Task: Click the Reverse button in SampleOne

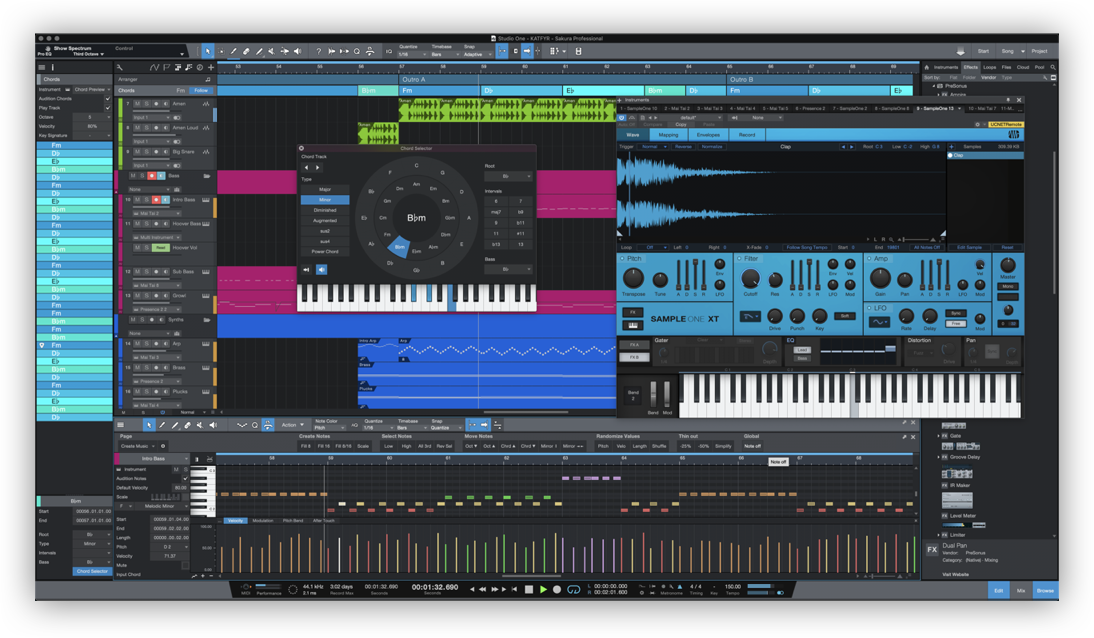Action: pos(683,147)
